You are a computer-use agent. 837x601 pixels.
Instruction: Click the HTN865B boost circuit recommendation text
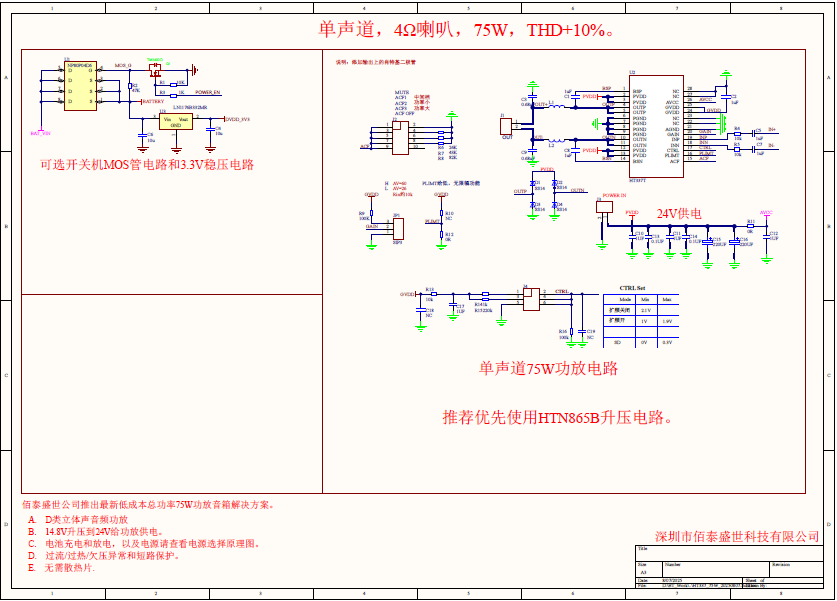tap(557, 417)
